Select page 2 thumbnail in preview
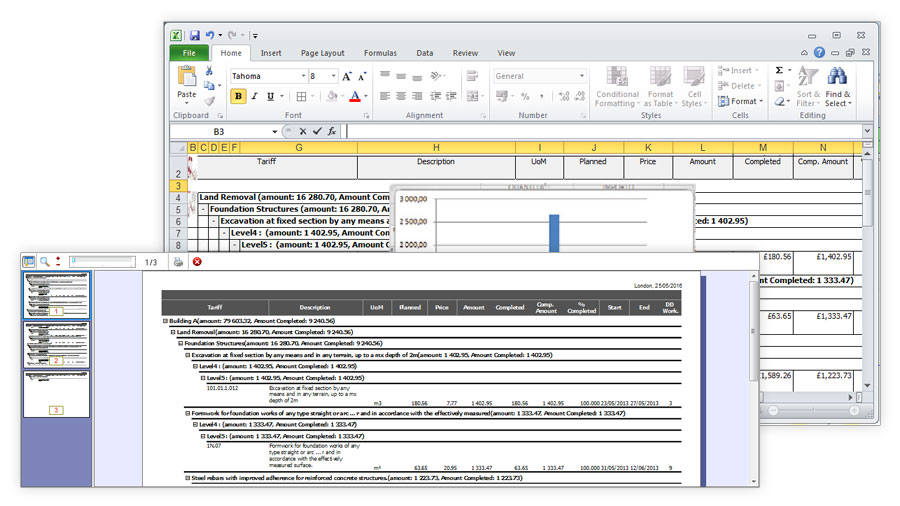The image size is (900, 506). 56,344
